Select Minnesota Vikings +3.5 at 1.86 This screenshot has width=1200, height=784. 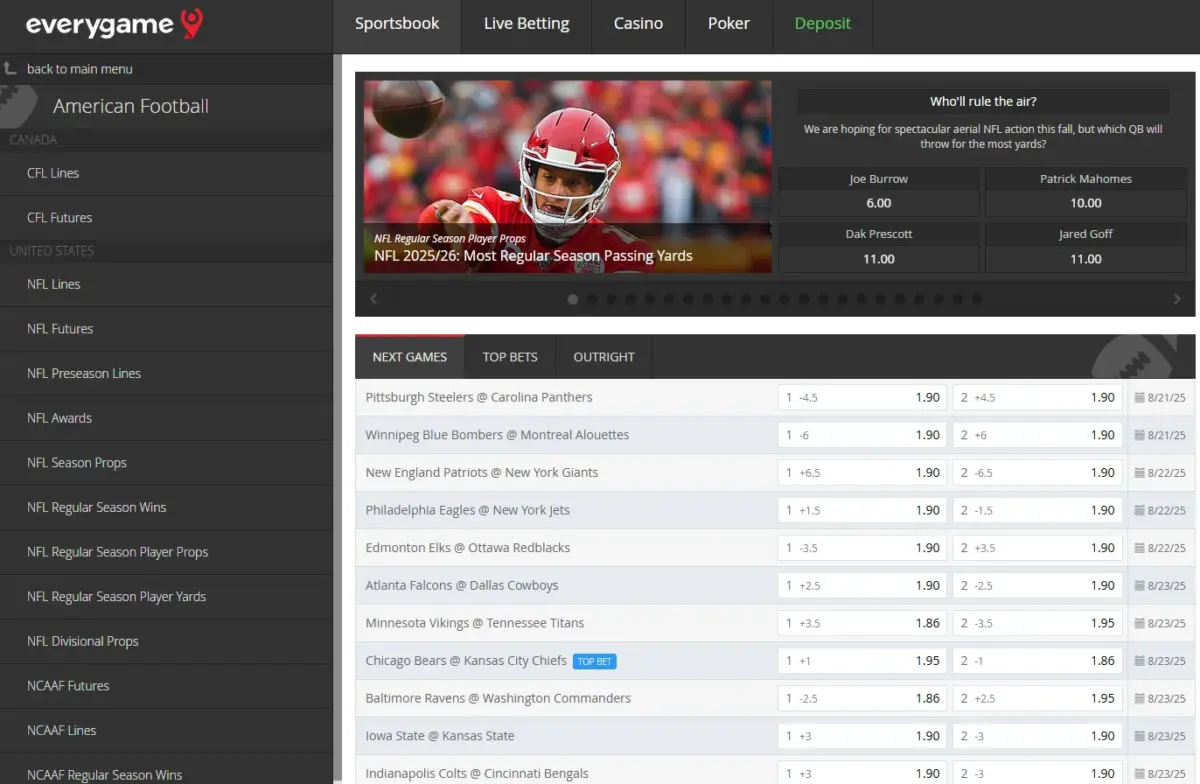(862, 623)
